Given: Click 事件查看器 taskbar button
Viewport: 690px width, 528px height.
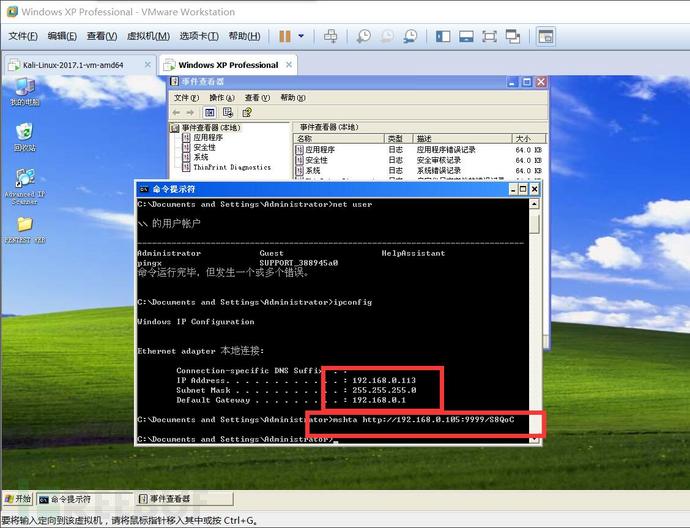Looking at the screenshot, I should click(x=184, y=499).
